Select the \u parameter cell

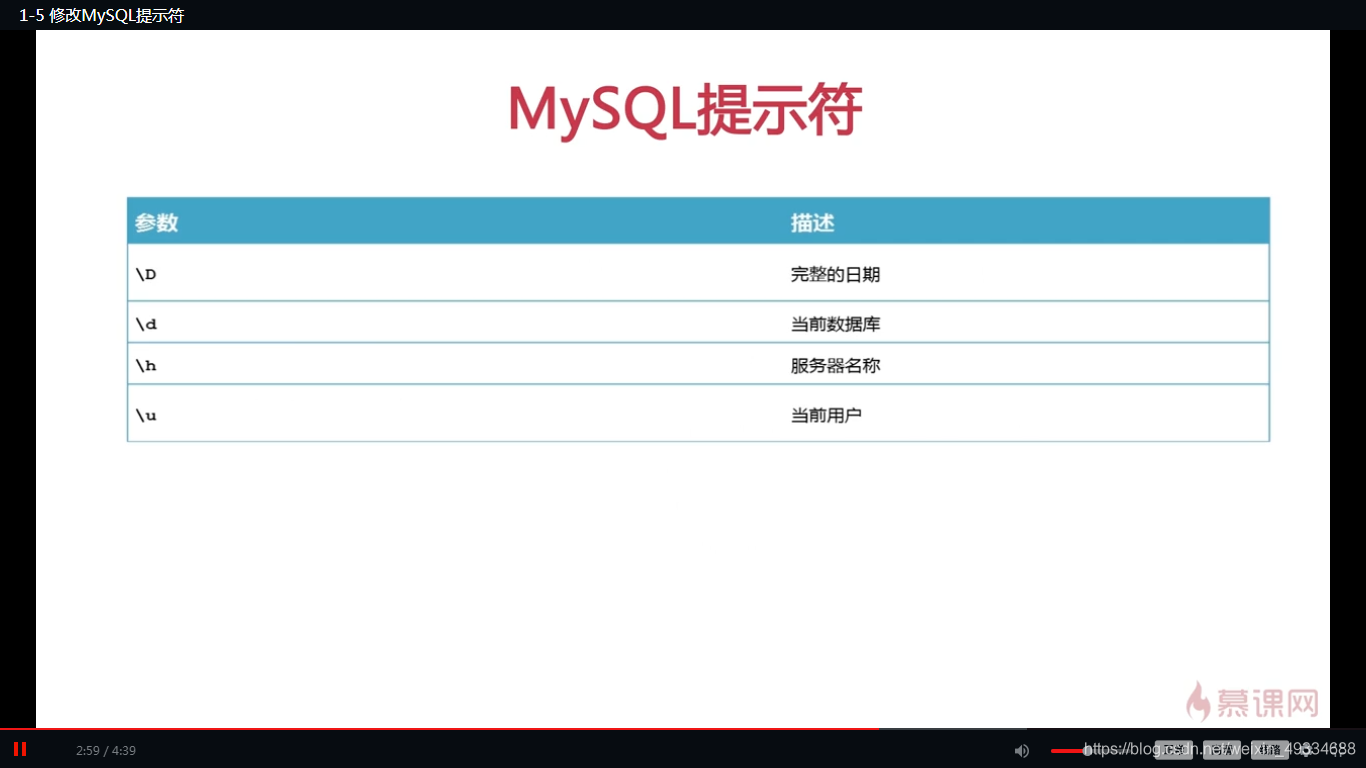146,415
